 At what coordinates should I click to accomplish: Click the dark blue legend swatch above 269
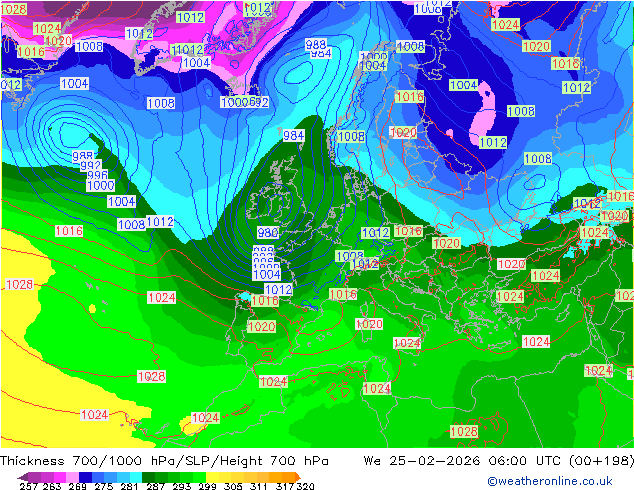85,477
